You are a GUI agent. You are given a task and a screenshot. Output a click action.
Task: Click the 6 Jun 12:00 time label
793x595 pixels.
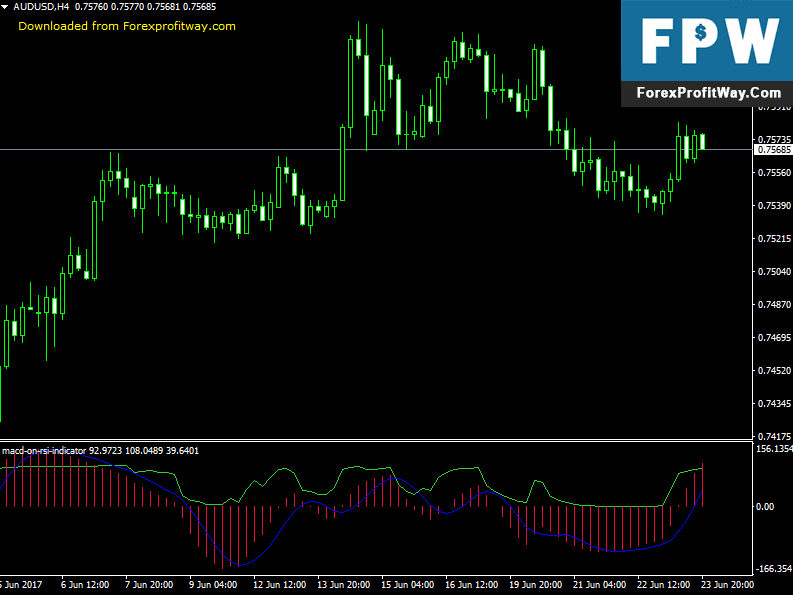[85, 585]
